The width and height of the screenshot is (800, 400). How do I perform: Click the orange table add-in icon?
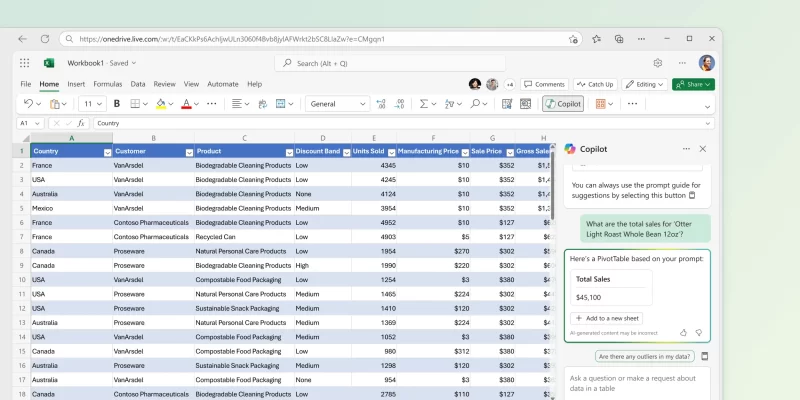[601, 104]
